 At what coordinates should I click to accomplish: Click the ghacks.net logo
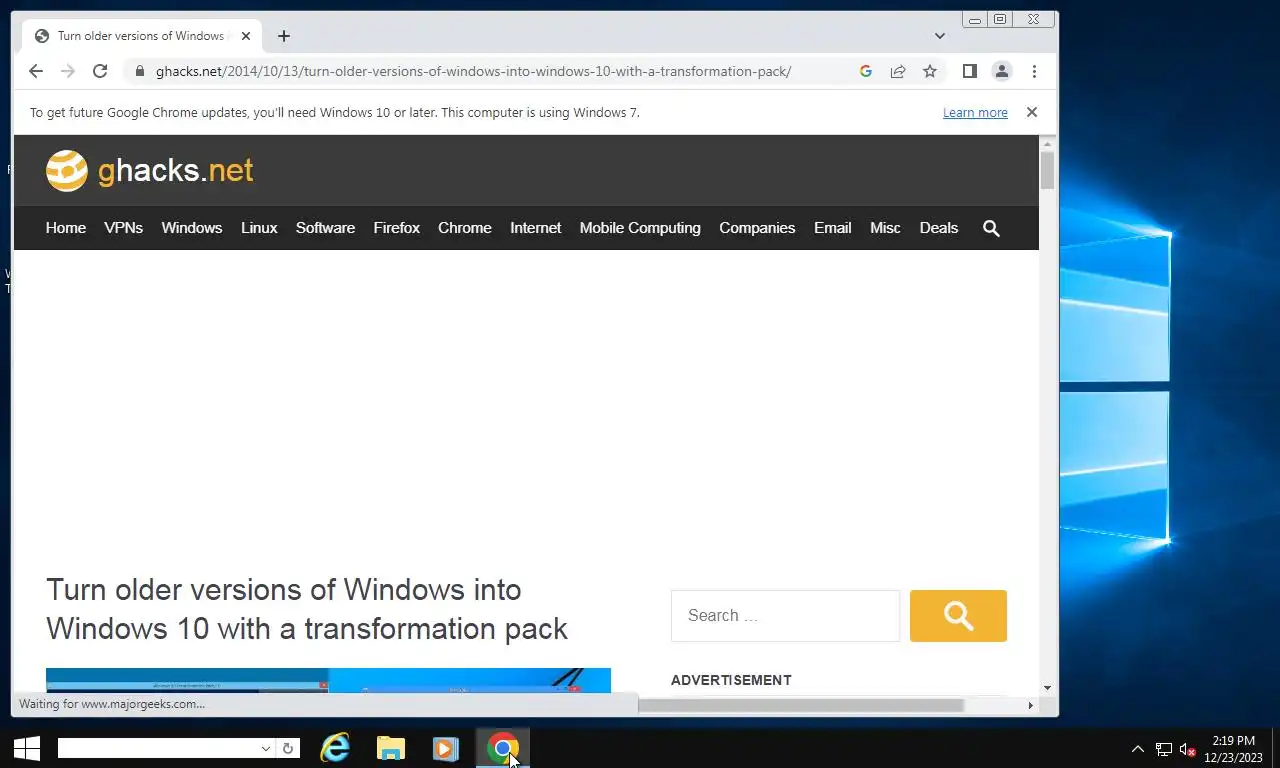(150, 171)
